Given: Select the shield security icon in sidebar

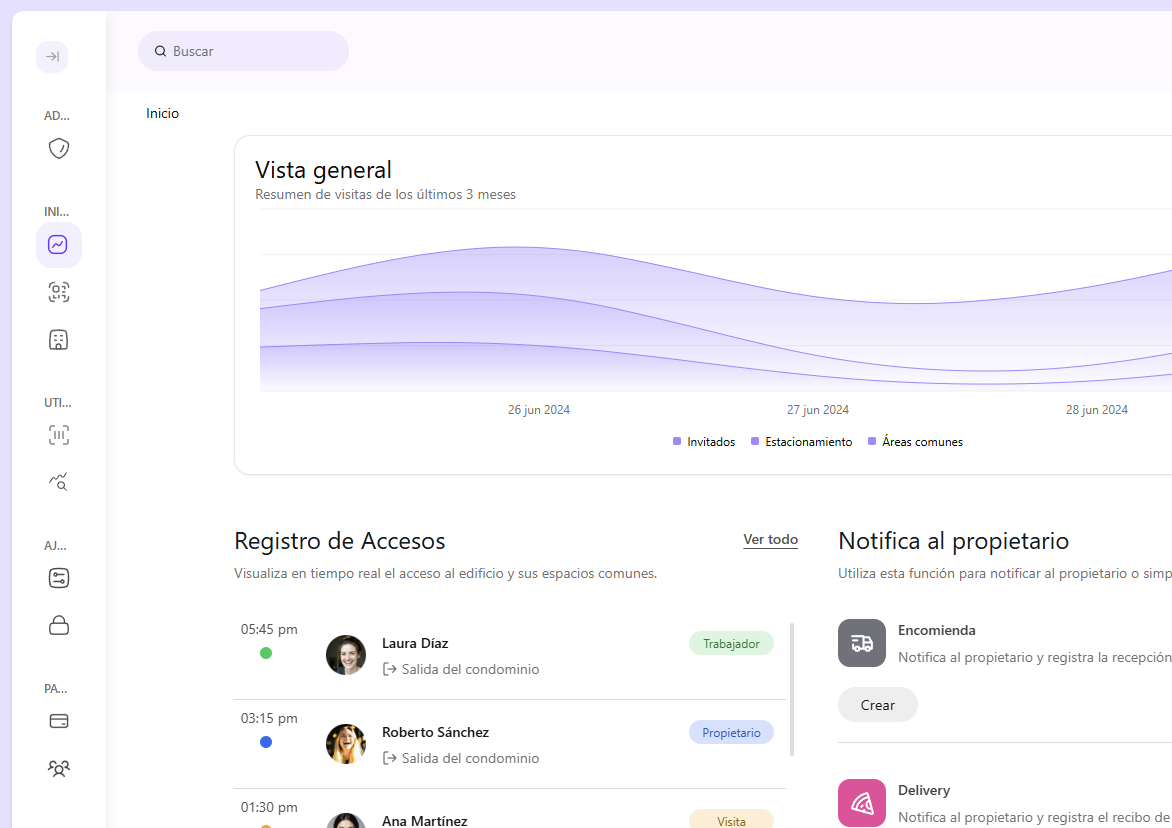Looking at the screenshot, I should click(x=58, y=148).
